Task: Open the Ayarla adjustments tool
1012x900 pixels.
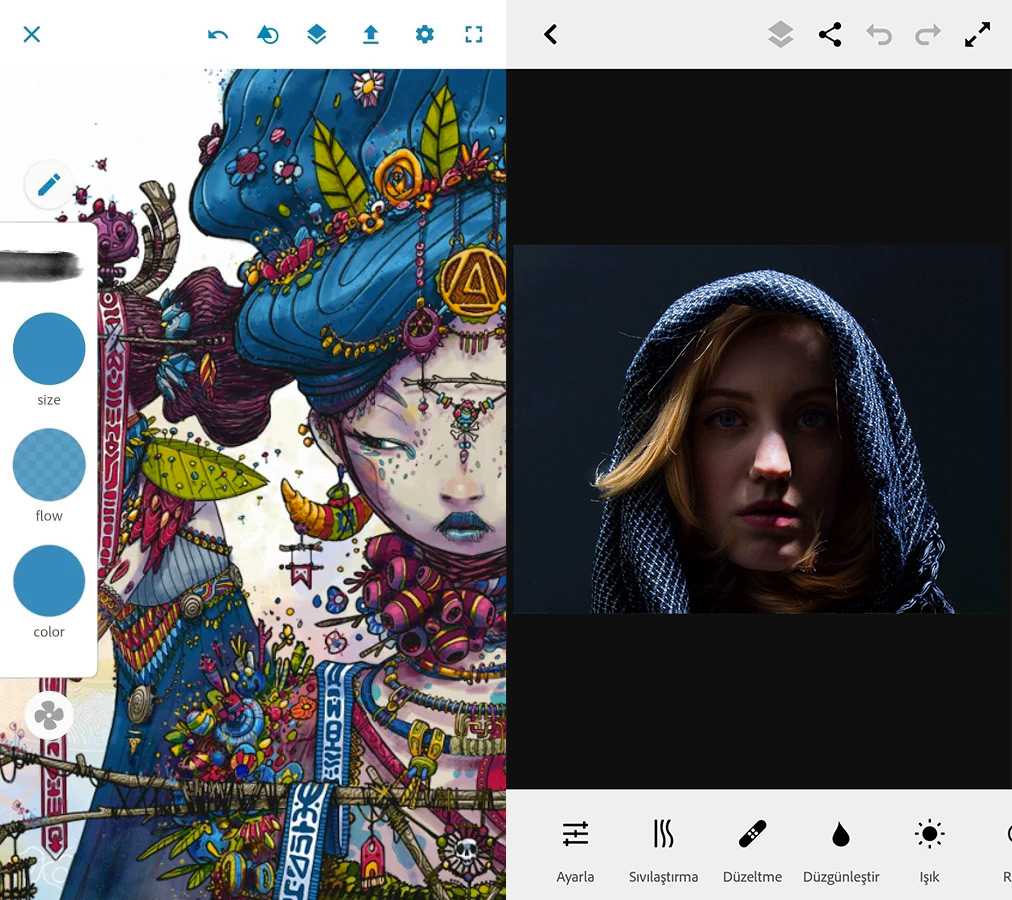Action: coord(575,851)
